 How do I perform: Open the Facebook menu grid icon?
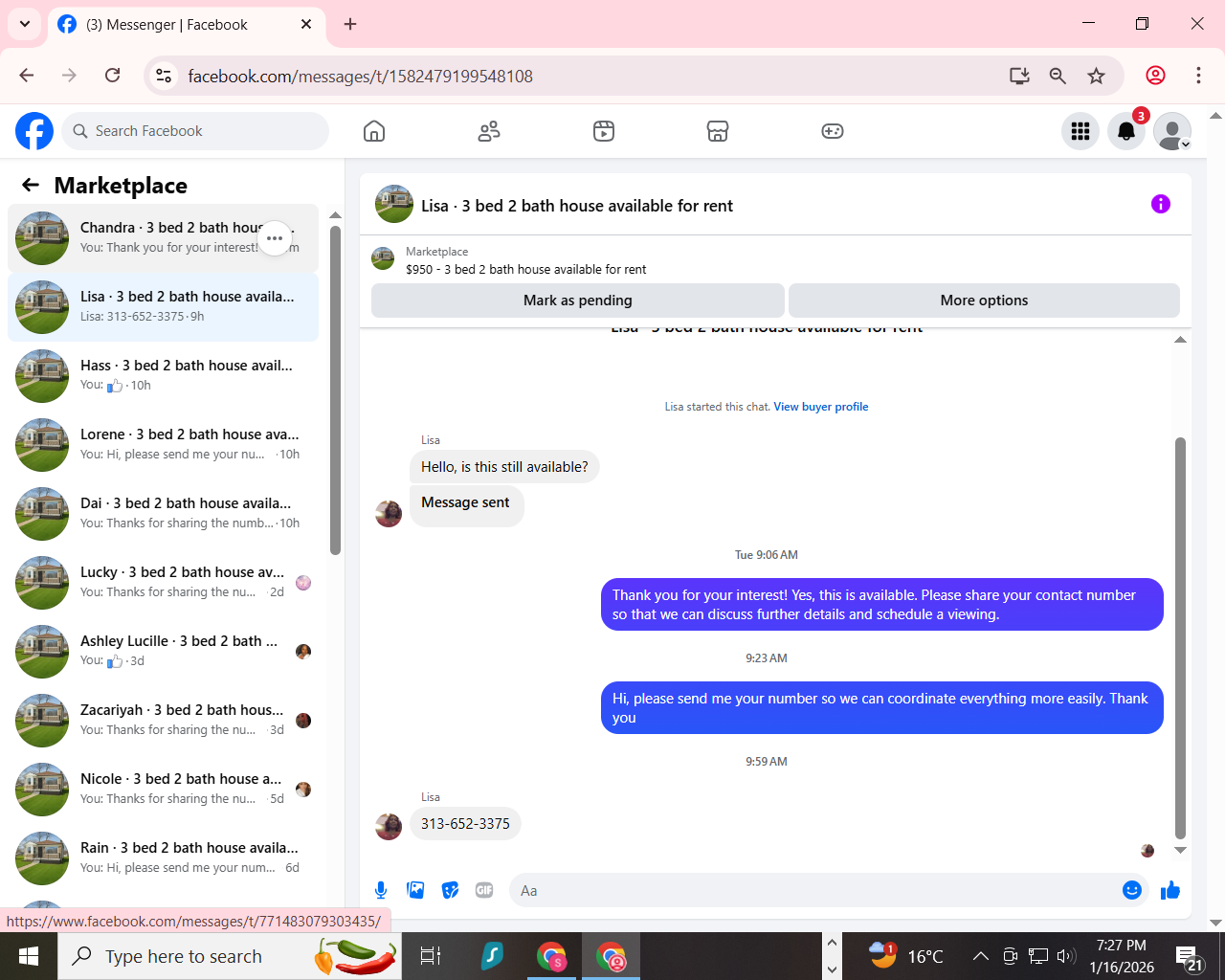point(1080,131)
